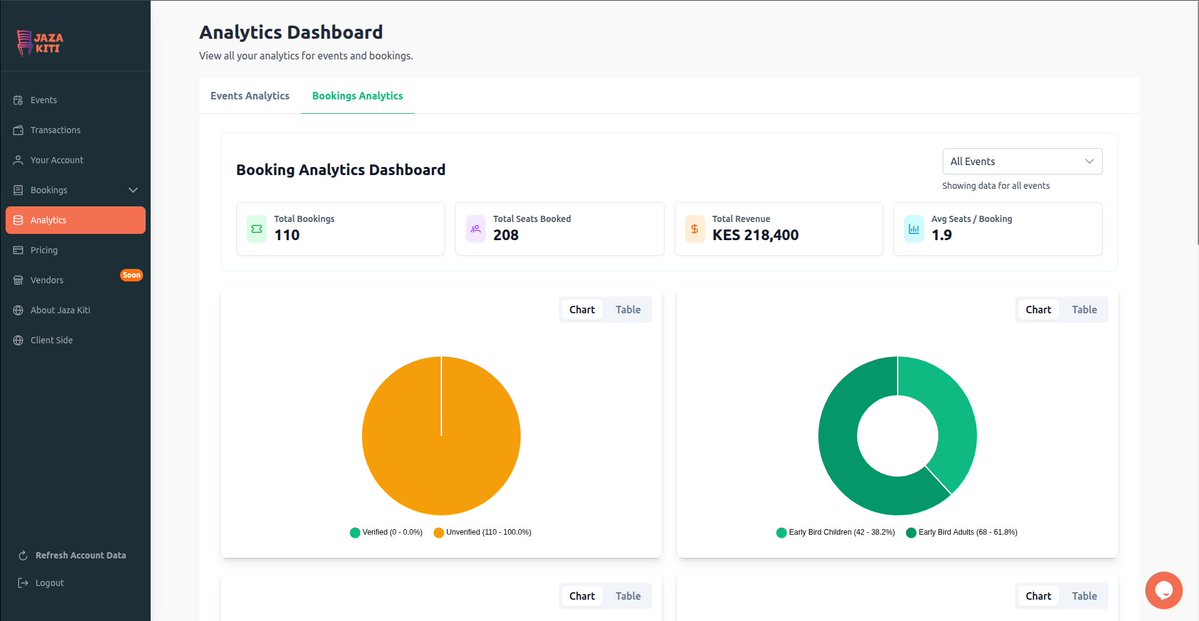This screenshot has width=1199, height=621.
Task: Expand the Bookings submenu chevron
Action: coord(133,190)
